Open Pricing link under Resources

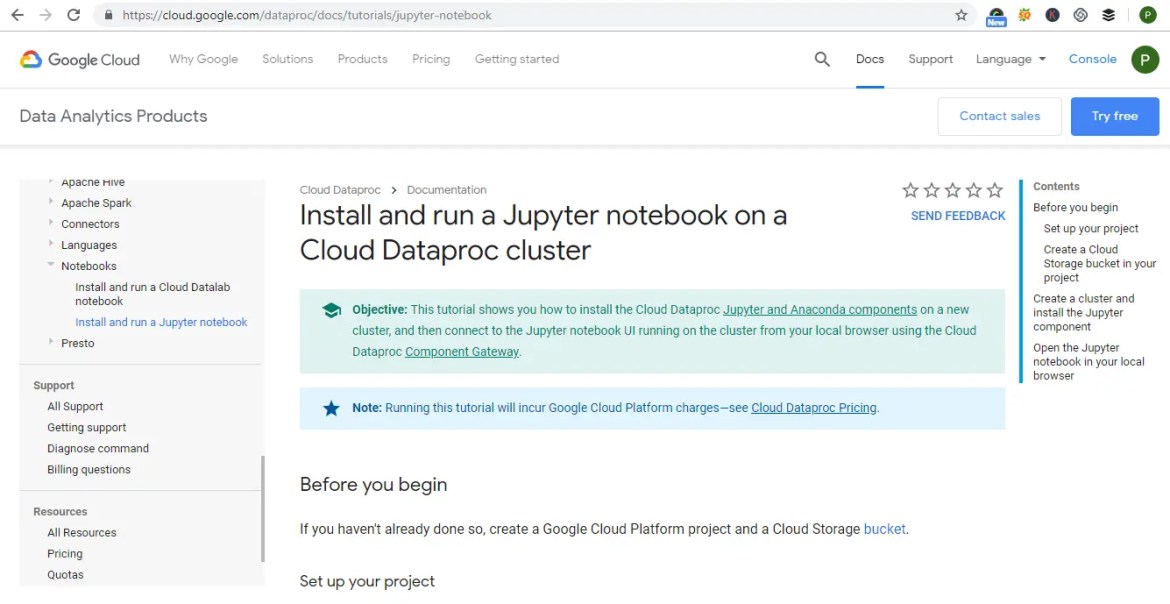click(x=65, y=554)
